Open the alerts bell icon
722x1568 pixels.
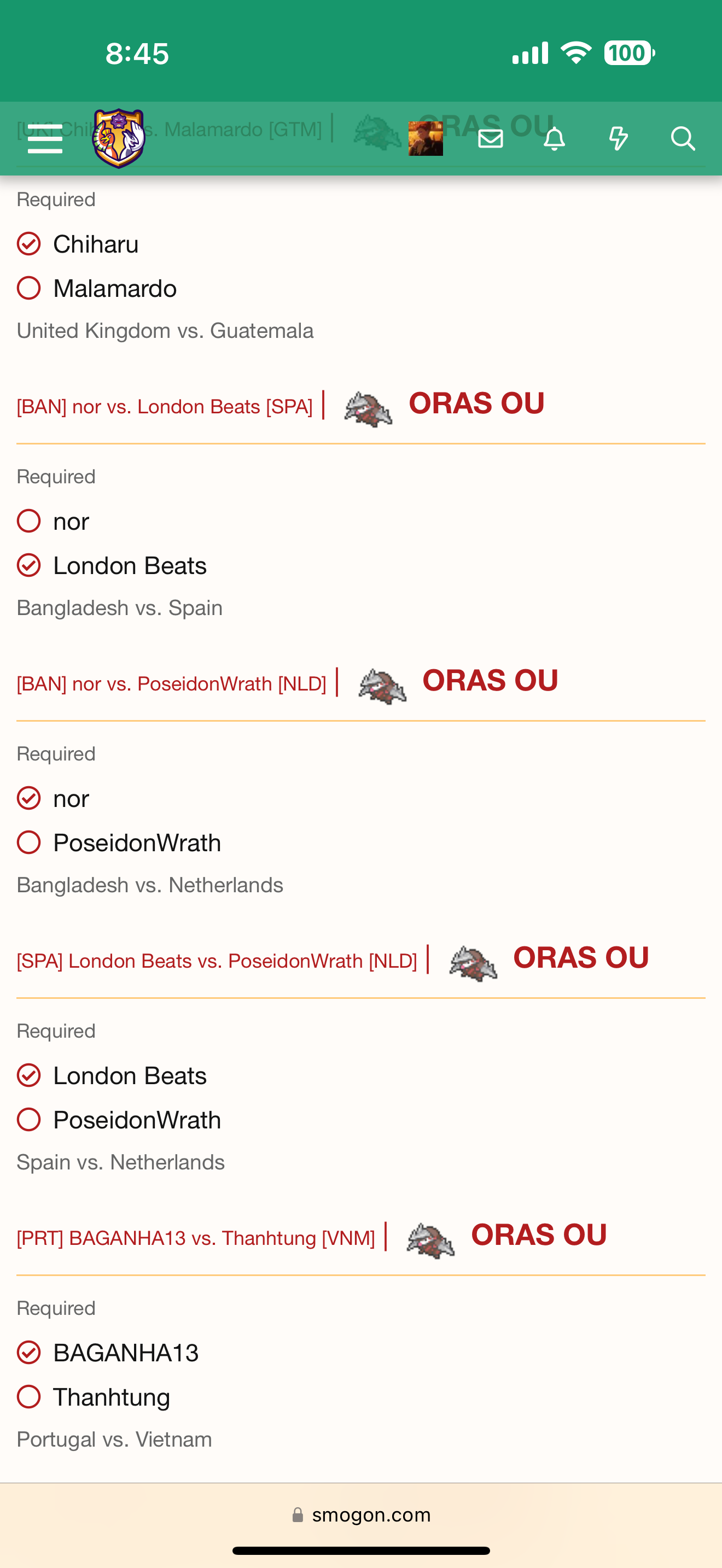(x=554, y=139)
